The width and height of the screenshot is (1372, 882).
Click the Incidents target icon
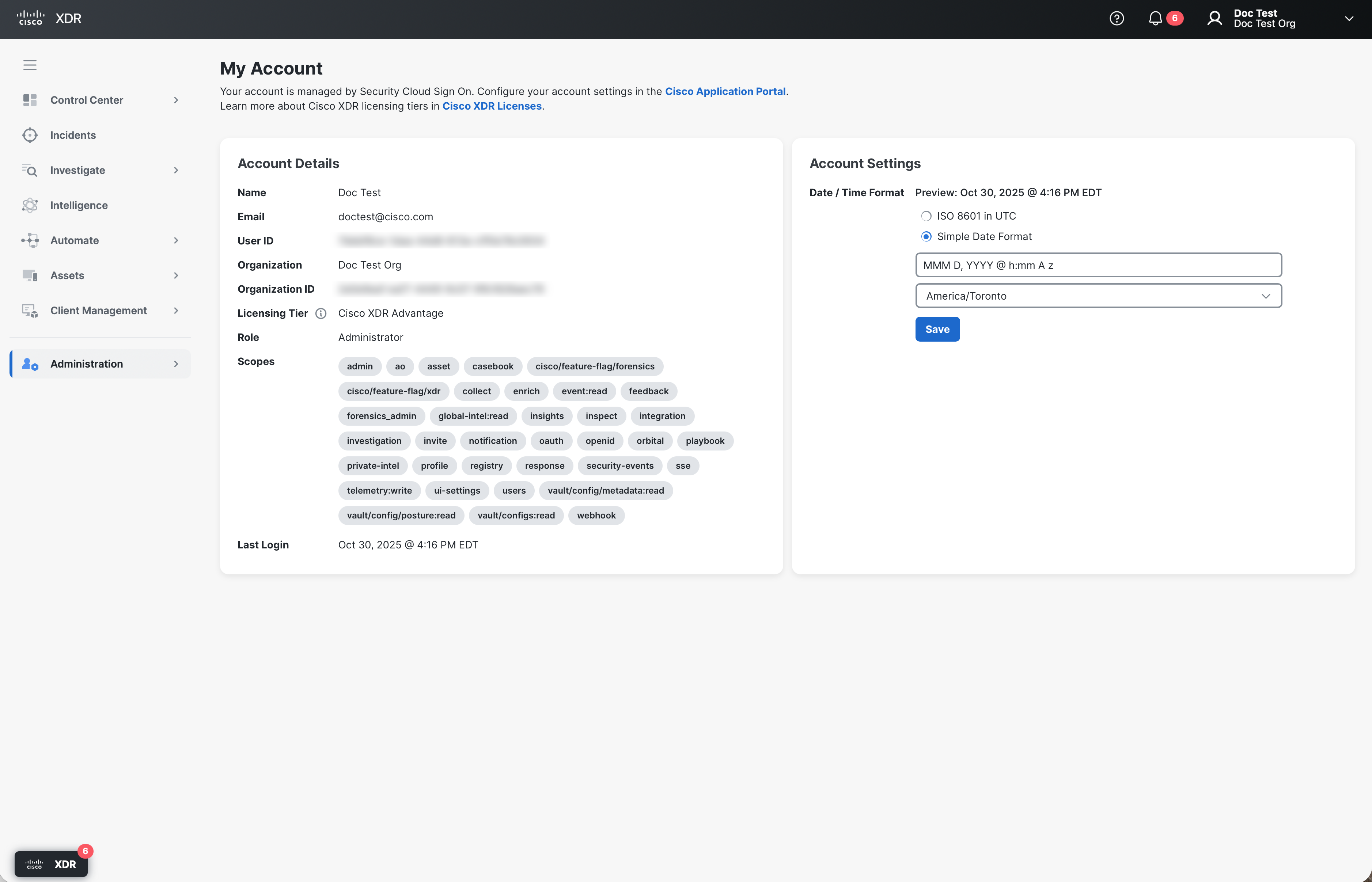pyautogui.click(x=30, y=135)
